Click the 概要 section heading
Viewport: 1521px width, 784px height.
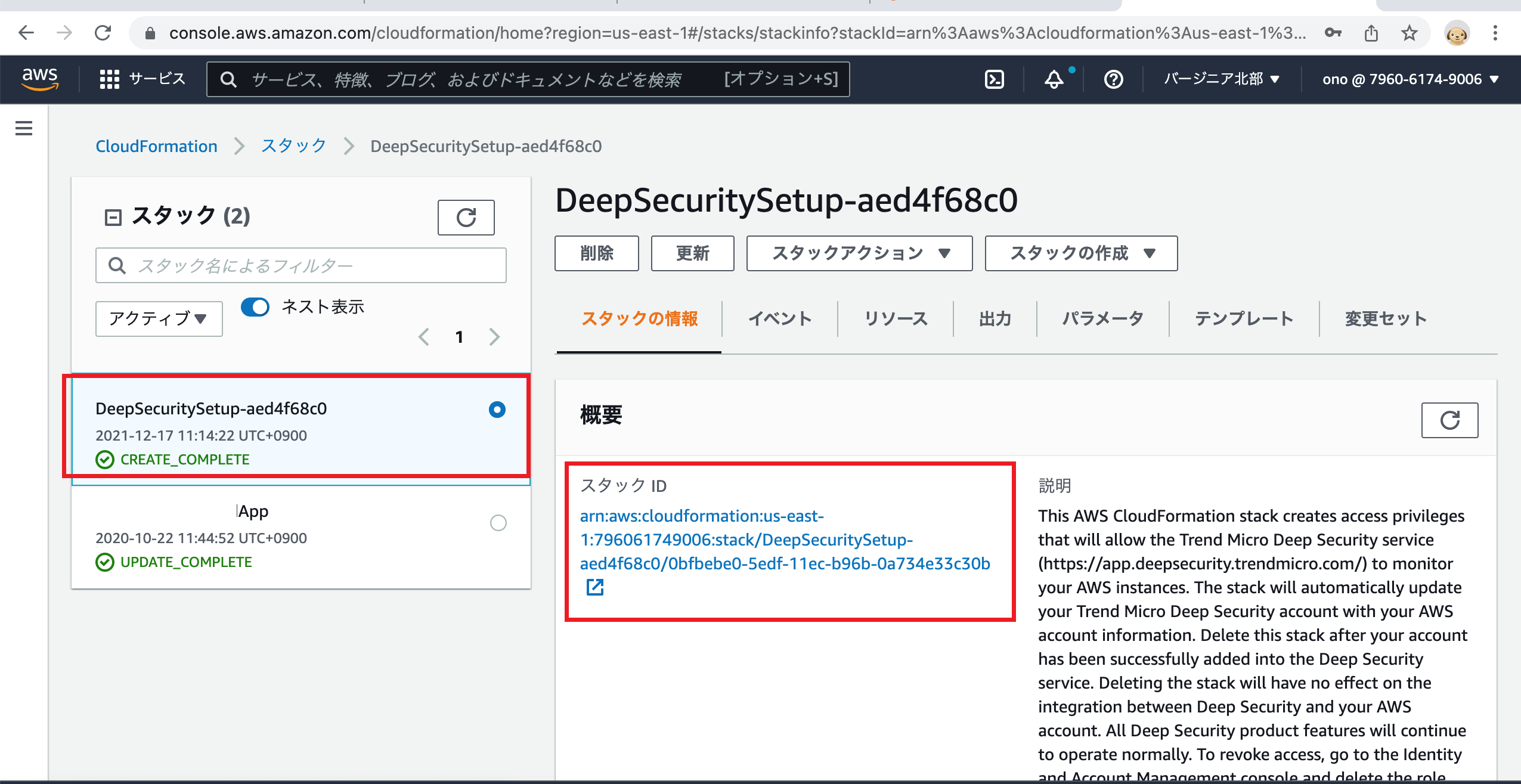tap(601, 415)
